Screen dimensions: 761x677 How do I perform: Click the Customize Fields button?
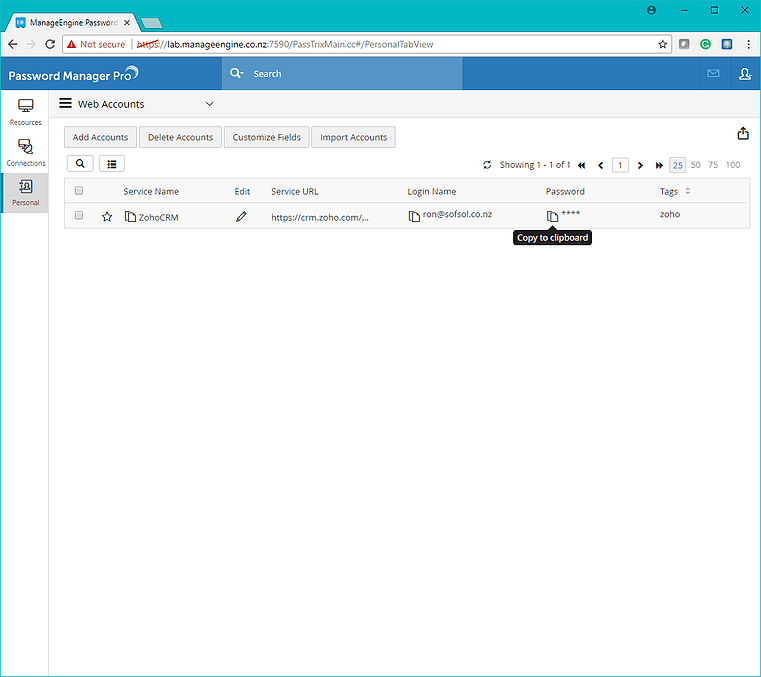pyautogui.click(x=266, y=137)
